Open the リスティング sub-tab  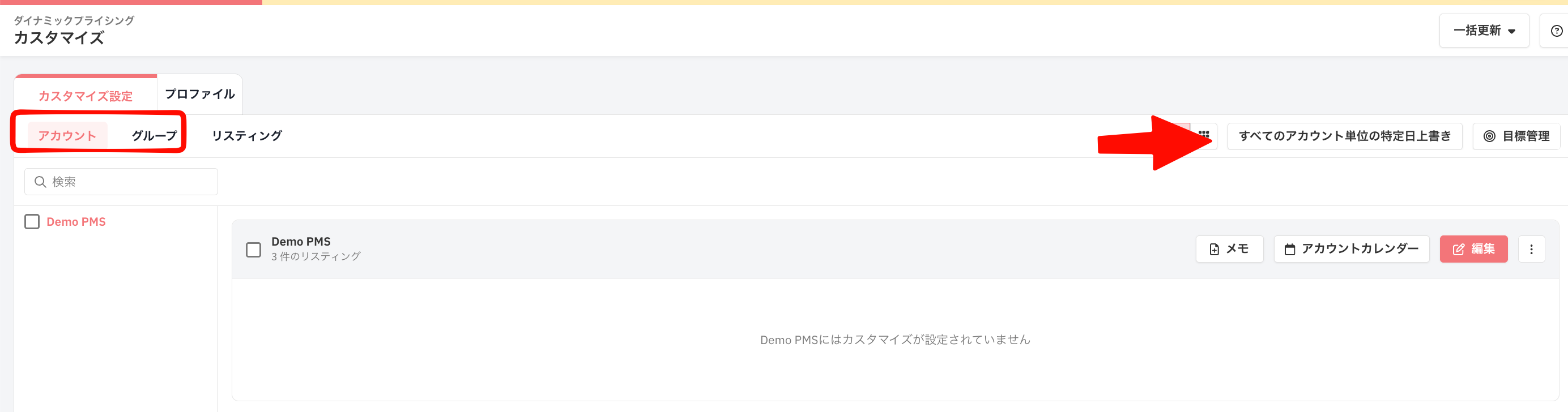tap(246, 135)
